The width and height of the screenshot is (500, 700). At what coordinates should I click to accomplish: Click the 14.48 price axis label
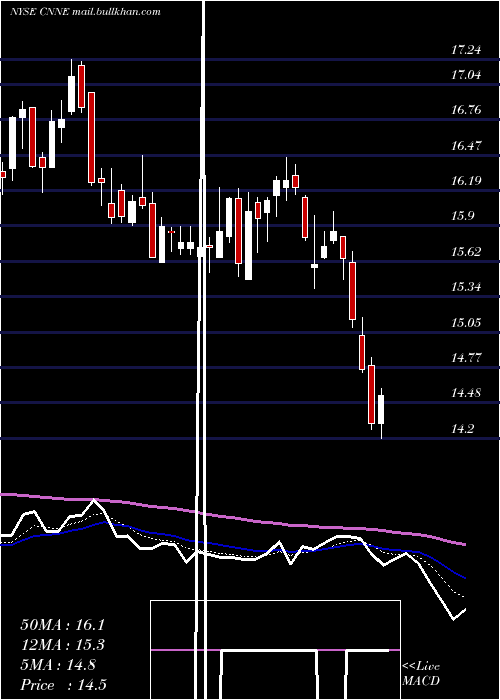466,393
